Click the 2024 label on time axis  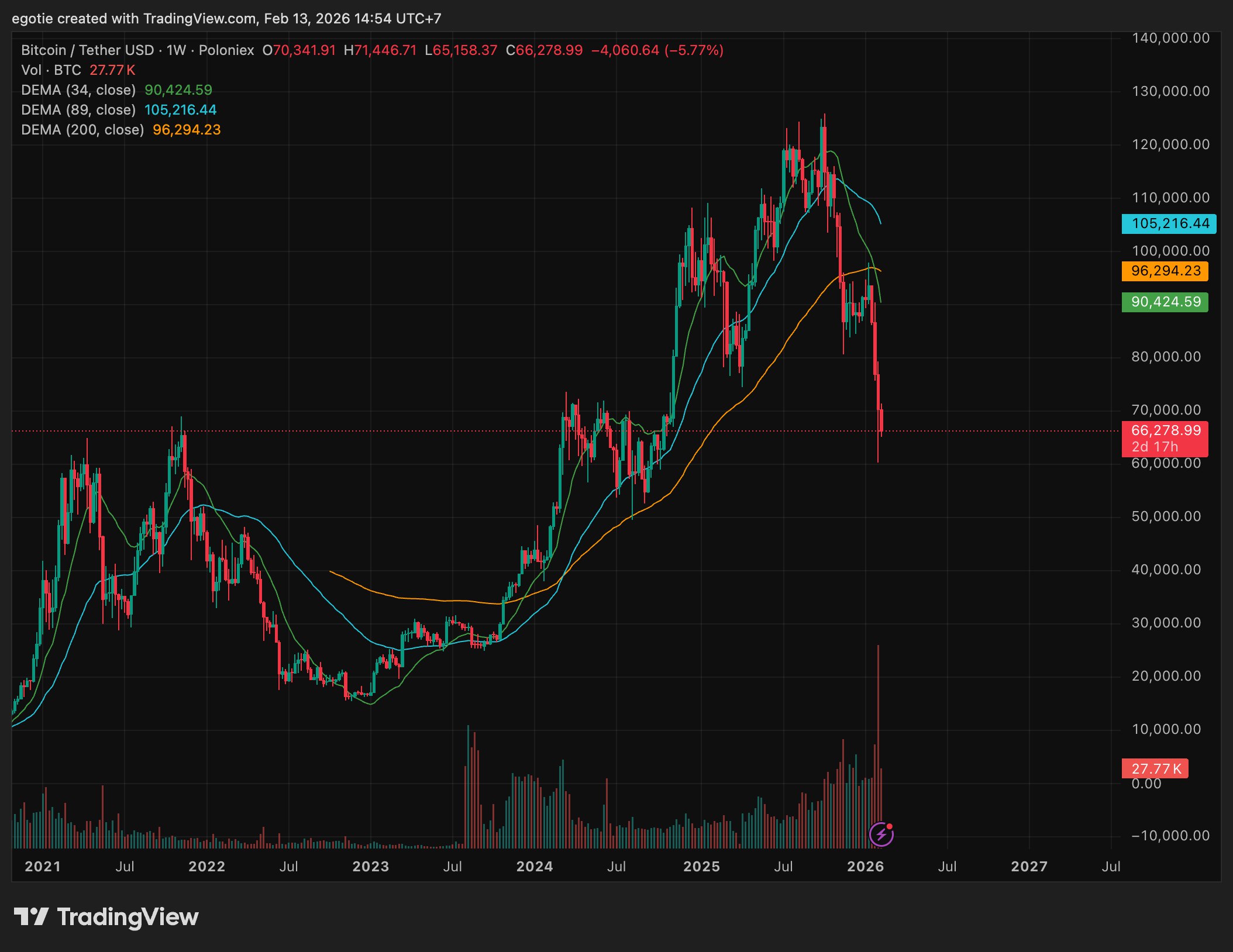point(534,867)
